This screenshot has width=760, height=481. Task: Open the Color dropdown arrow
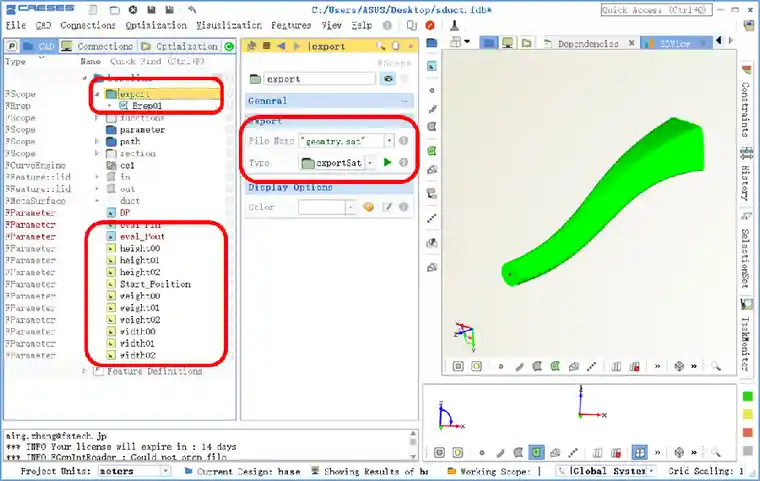(x=350, y=208)
